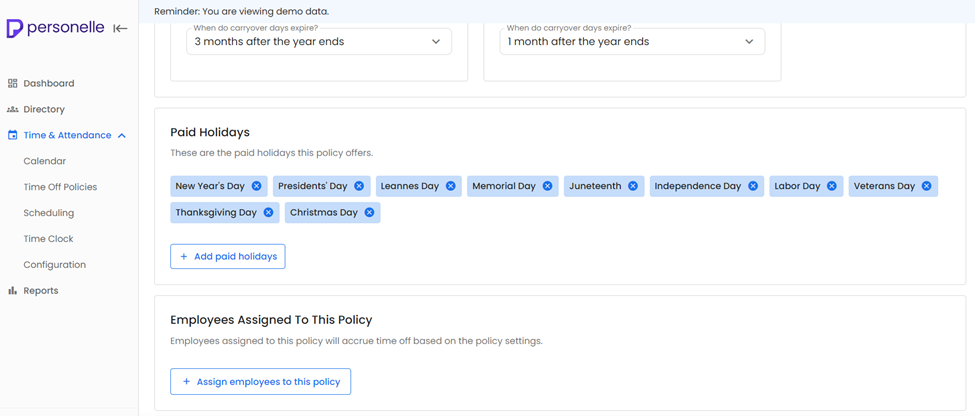Remove the New Year's Day holiday chip
Image resolution: width=975 pixels, height=416 pixels.
257,186
